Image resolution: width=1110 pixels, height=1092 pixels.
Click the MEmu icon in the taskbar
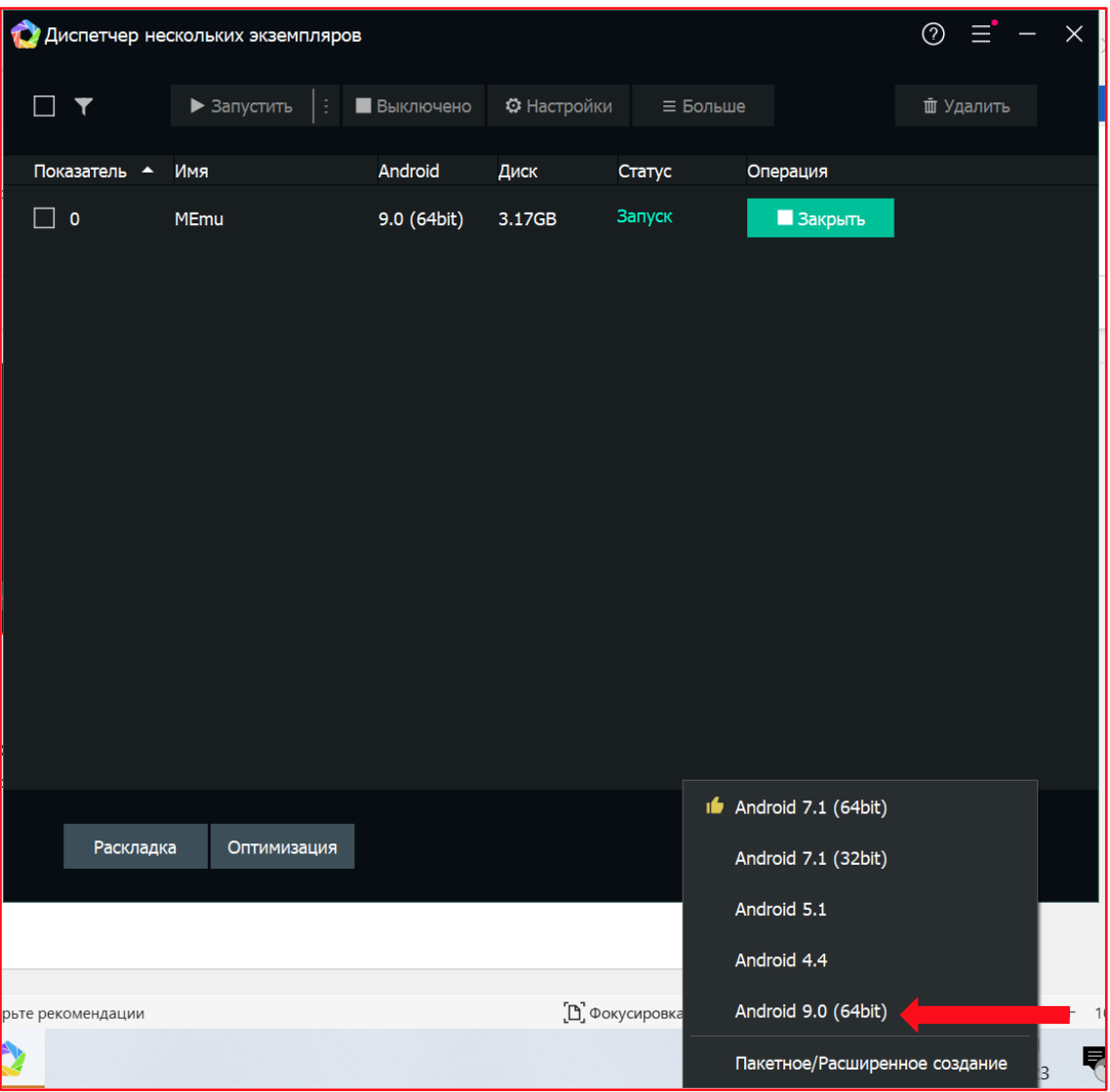pos(12,1061)
